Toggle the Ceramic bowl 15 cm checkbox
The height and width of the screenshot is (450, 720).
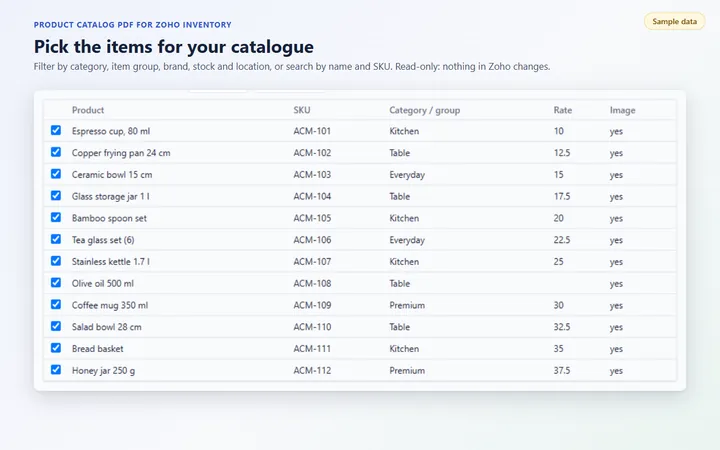point(56,174)
